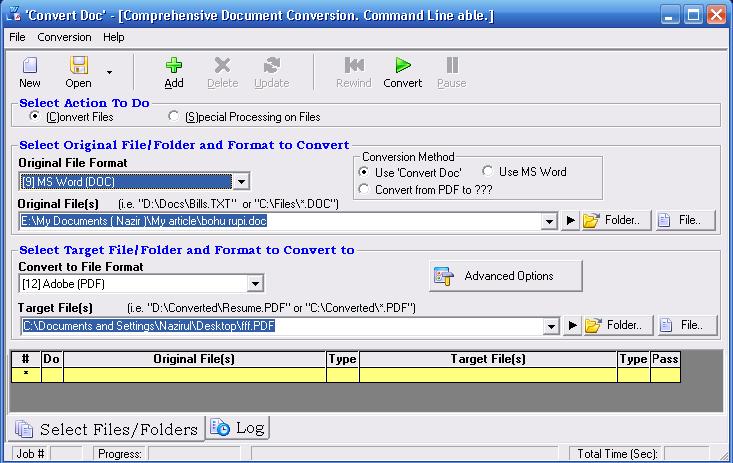Switch to Select Files/Folders tab
The image size is (733, 463).
coord(107,429)
